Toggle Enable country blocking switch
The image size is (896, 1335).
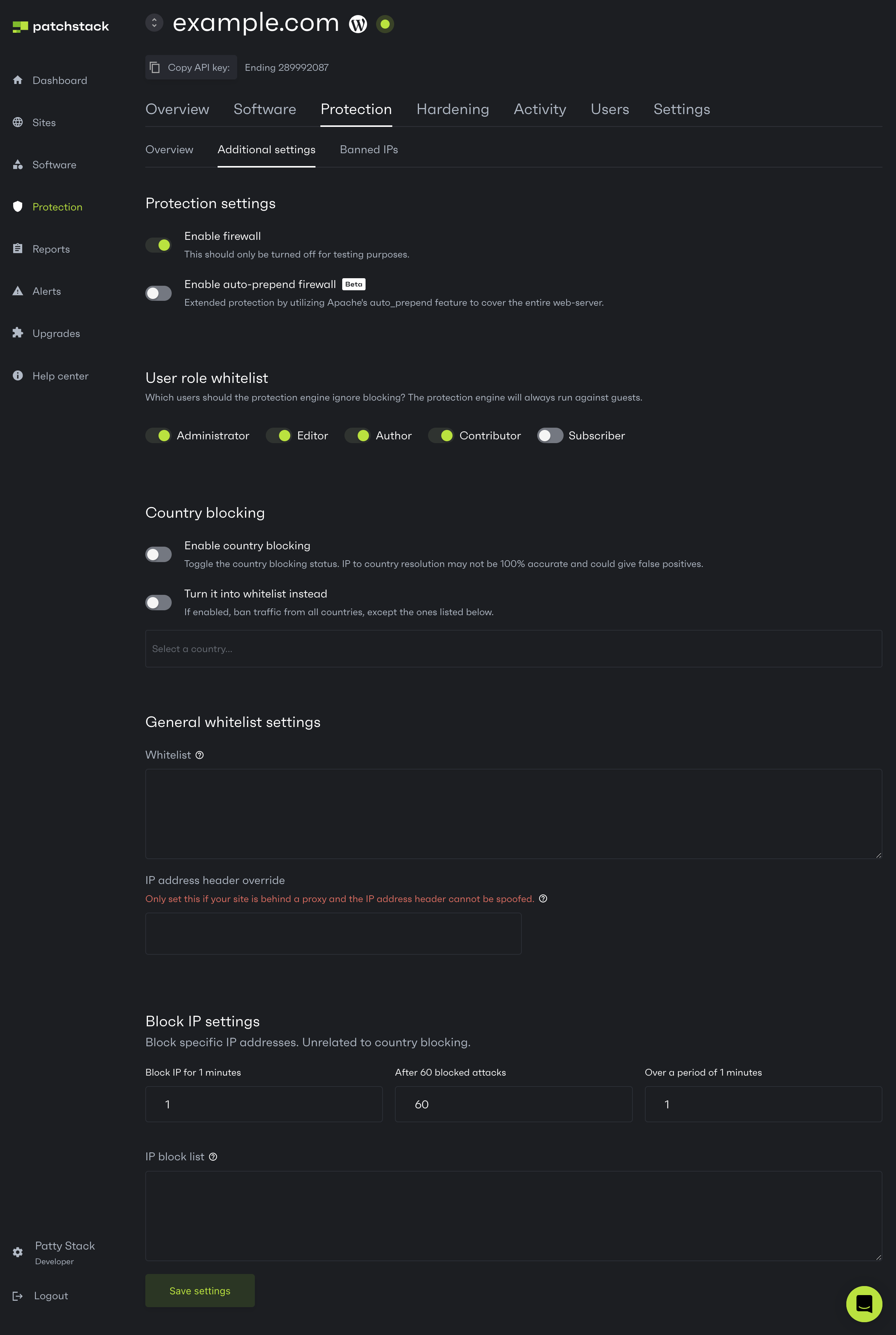pos(158,554)
